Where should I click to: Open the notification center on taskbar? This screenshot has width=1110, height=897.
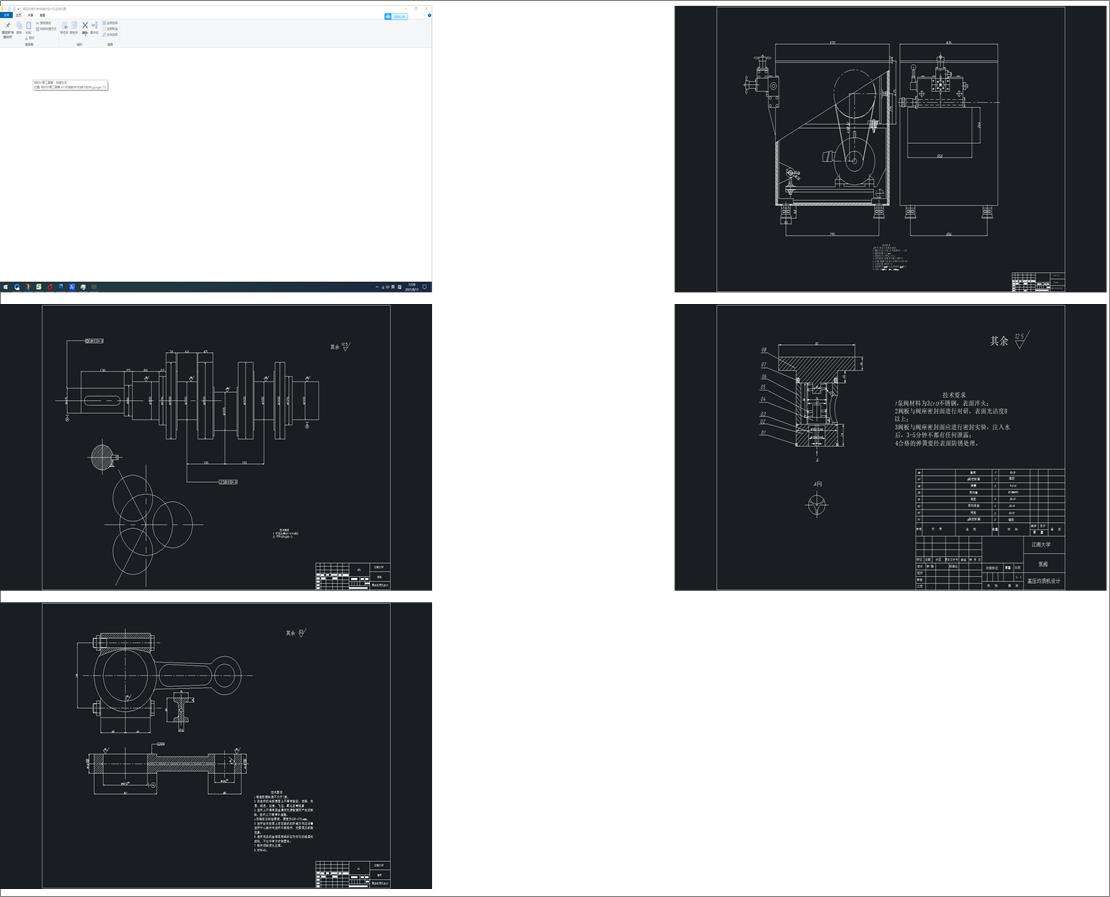425,287
